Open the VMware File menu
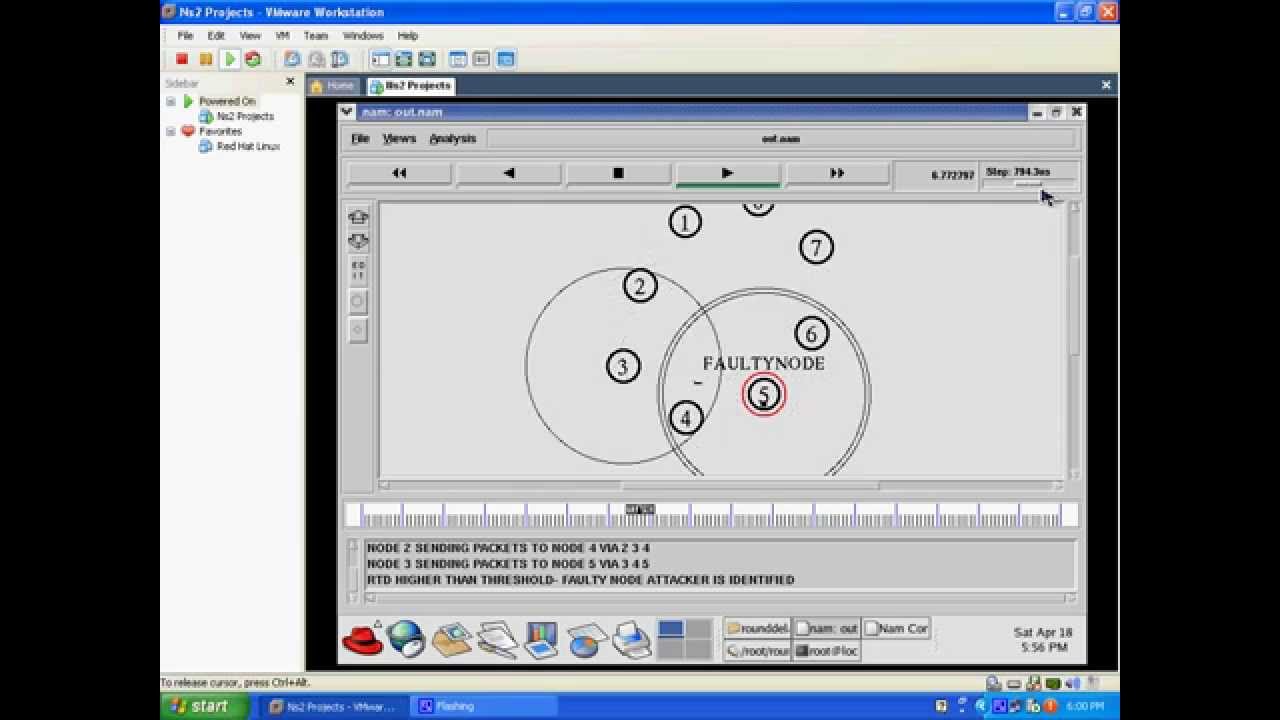This screenshot has width=1280, height=720. coord(185,35)
